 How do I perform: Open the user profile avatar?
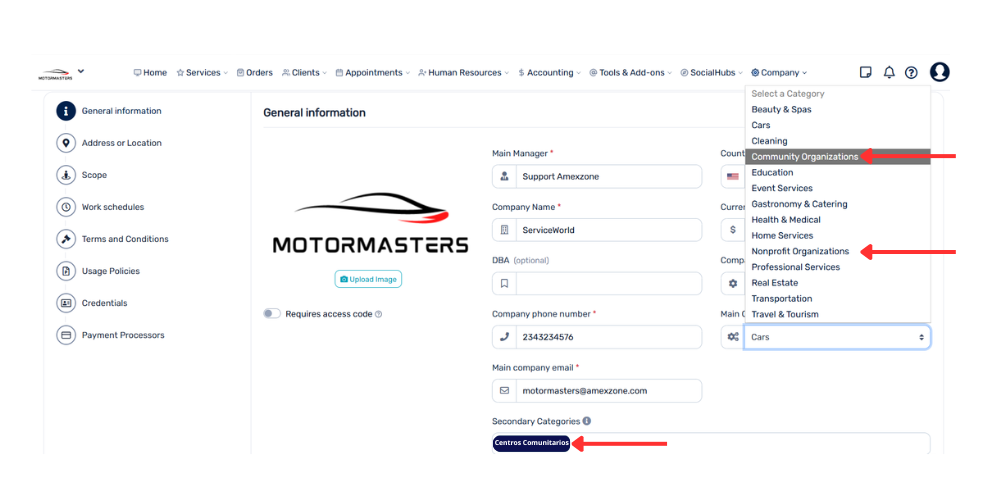tap(939, 72)
